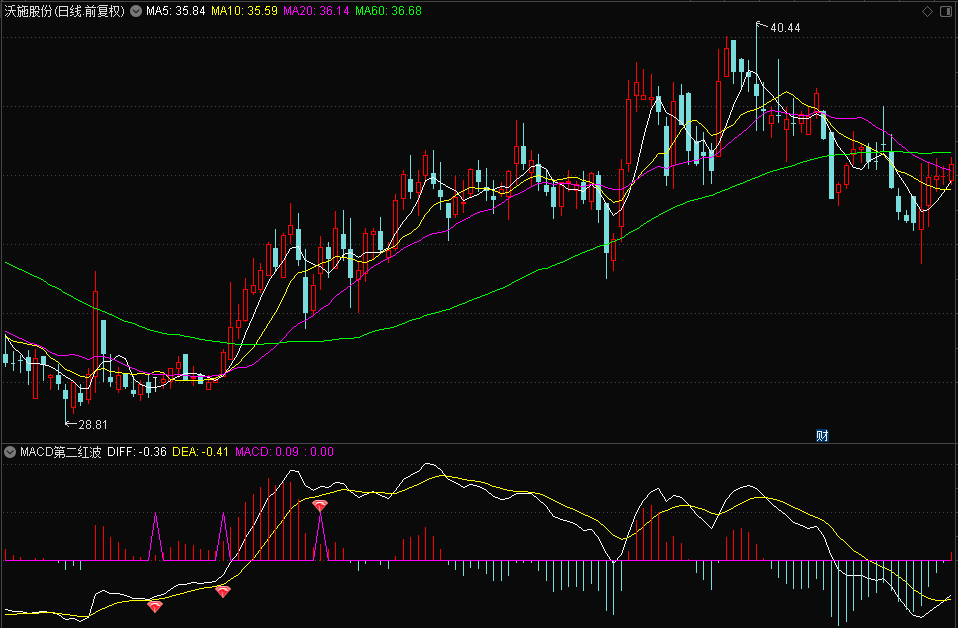This screenshot has width=958, height=628.
Task: Click the DIFF value label
Action: (135, 452)
